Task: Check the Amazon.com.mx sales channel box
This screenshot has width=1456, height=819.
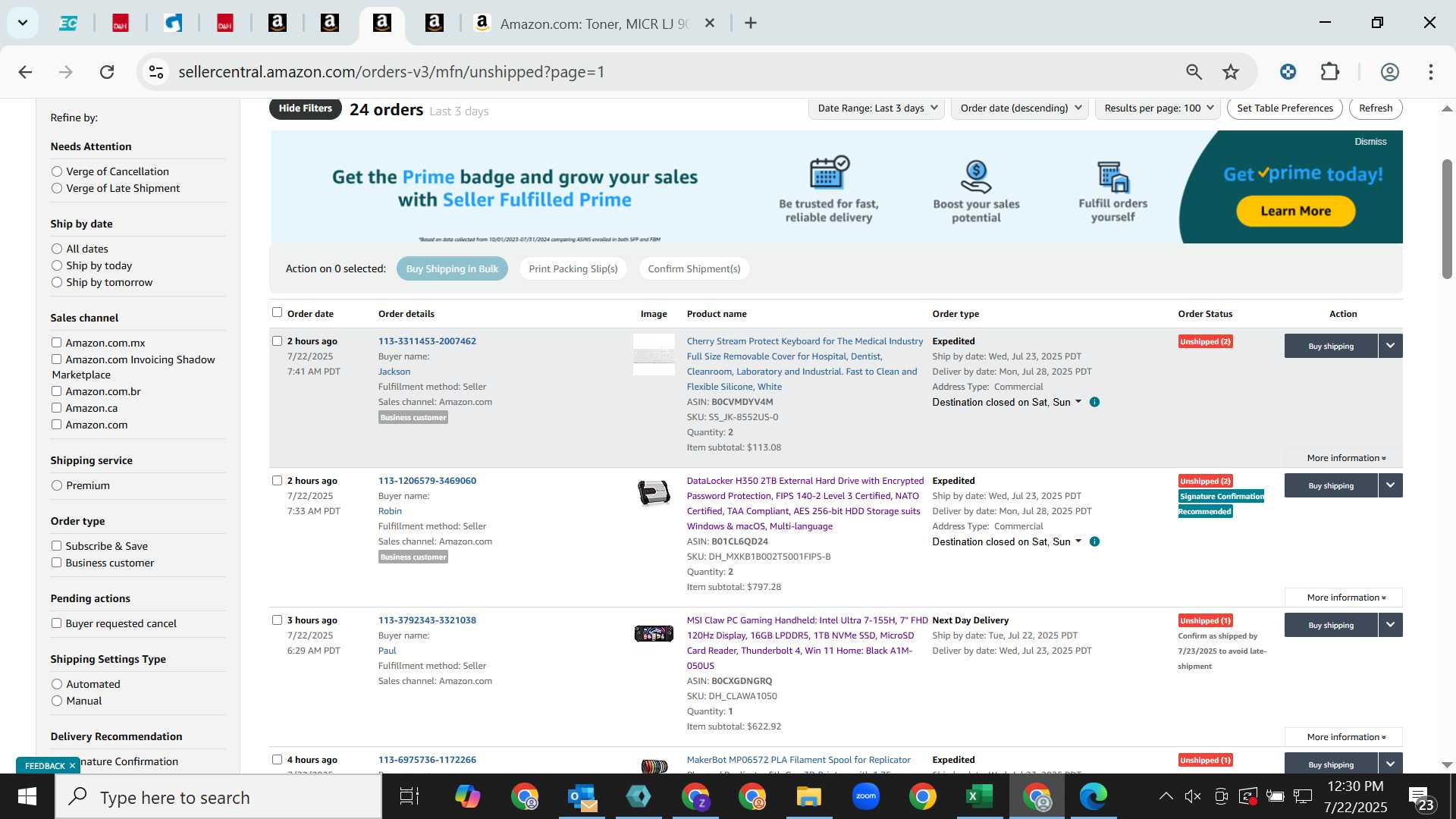Action: click(56, 343)
